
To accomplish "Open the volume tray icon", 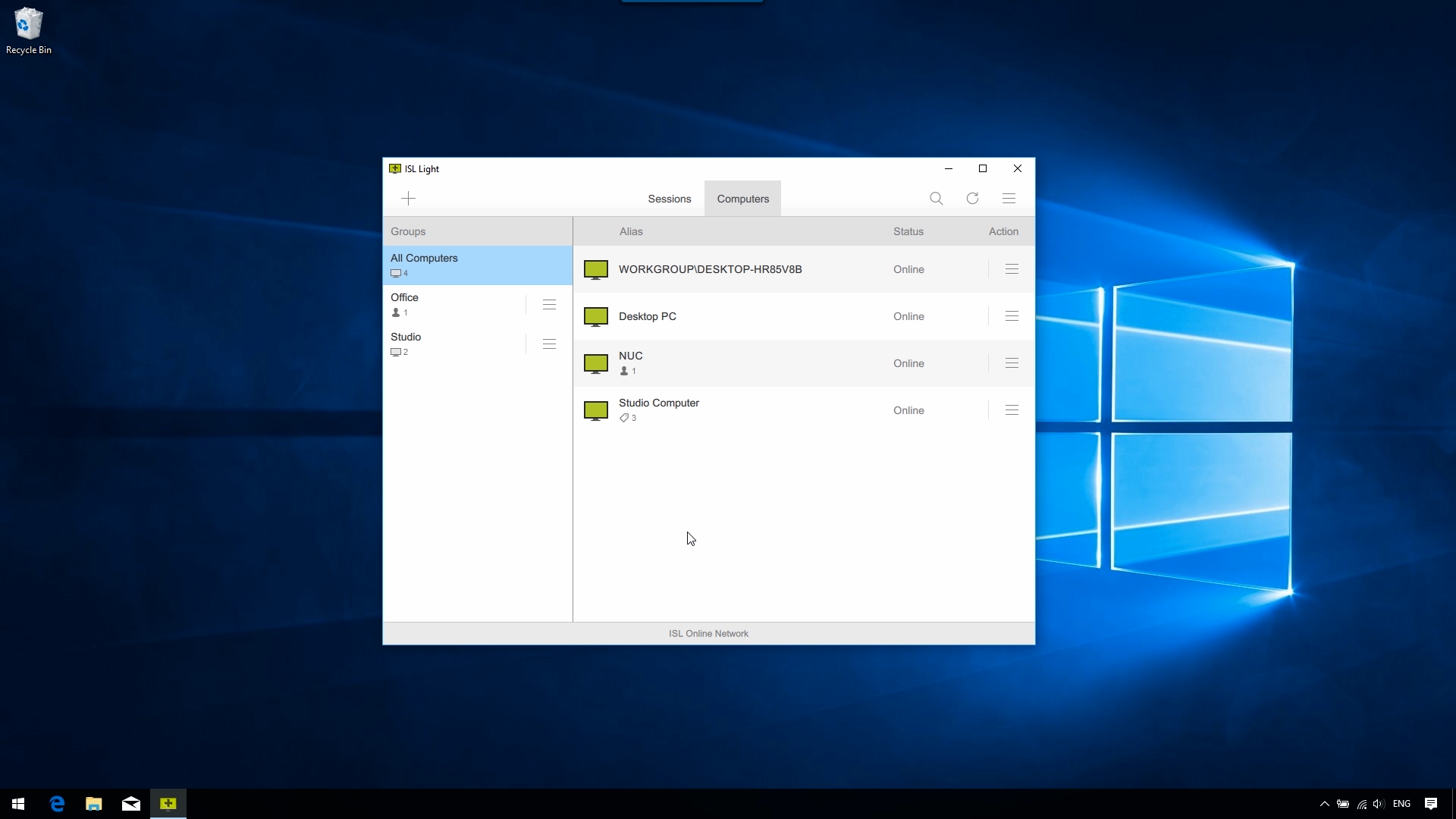I will [x=1379, y=804].
